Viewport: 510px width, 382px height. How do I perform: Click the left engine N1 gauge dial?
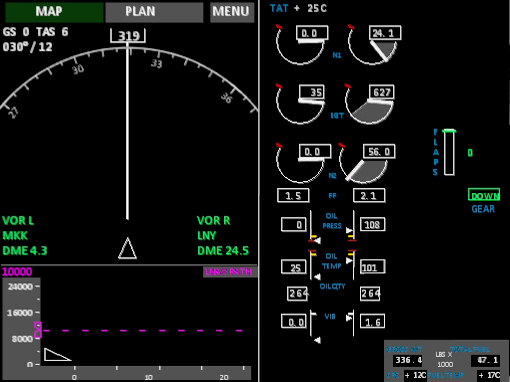click(x=301, y=45)
